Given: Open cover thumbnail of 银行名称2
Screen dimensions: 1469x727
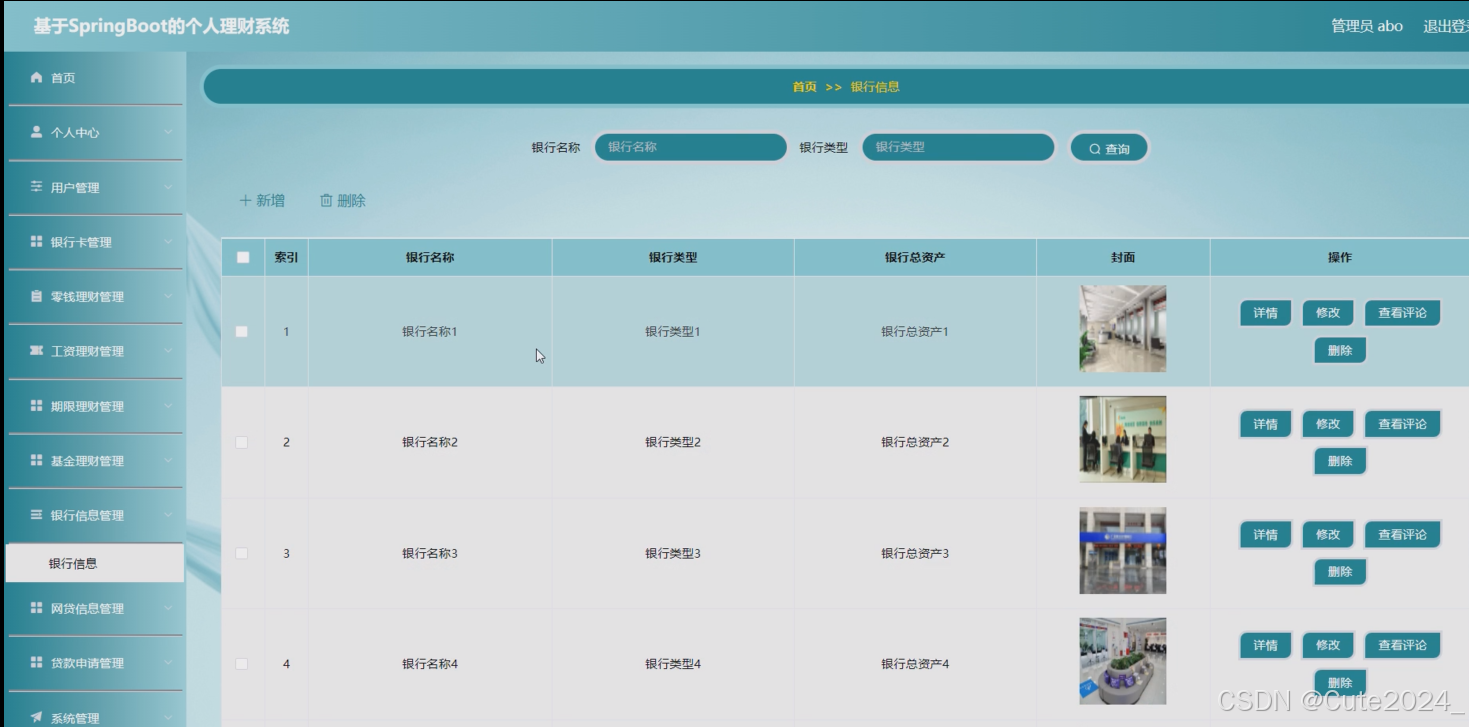Looking at the screenshot, I should (1122, 440).
